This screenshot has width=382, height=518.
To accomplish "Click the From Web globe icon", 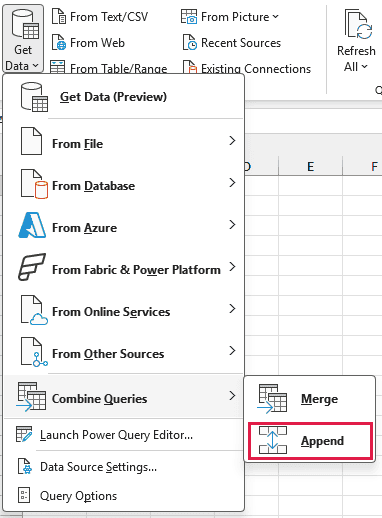I will (59, 42).
